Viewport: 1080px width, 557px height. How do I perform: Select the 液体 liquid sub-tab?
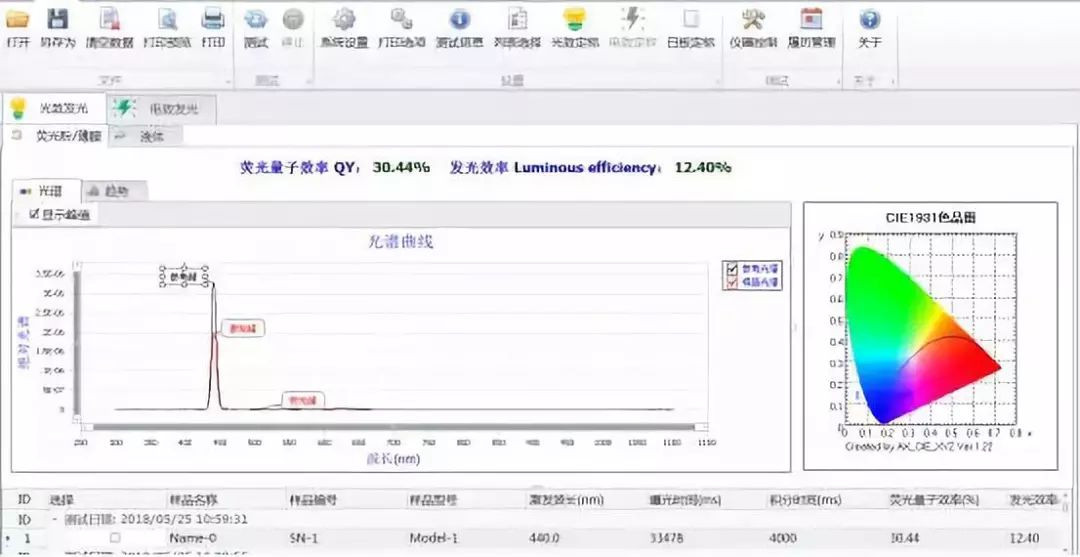[x=146, y=136]
